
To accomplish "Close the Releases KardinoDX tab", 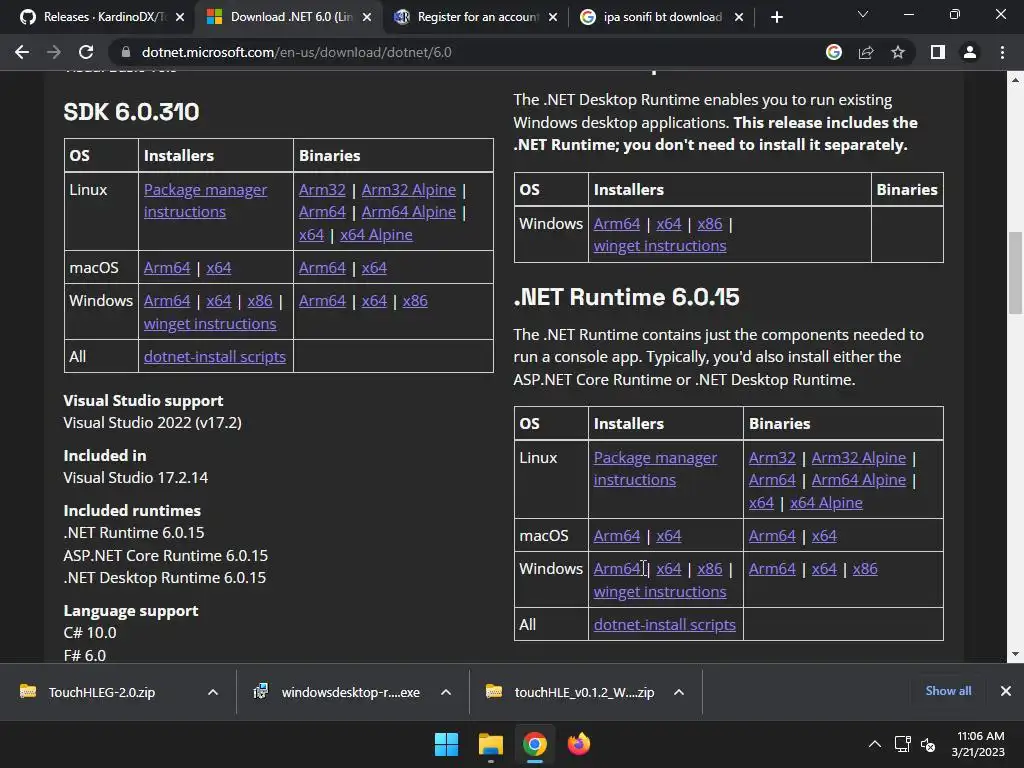I will click(x=180, y=17).
